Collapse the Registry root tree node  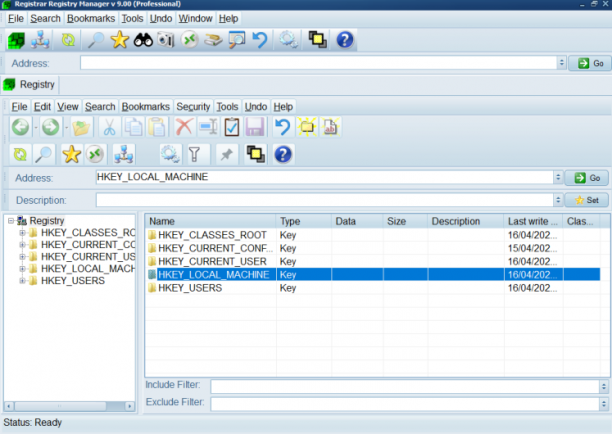pyautogui.click(x=11, y=221)
